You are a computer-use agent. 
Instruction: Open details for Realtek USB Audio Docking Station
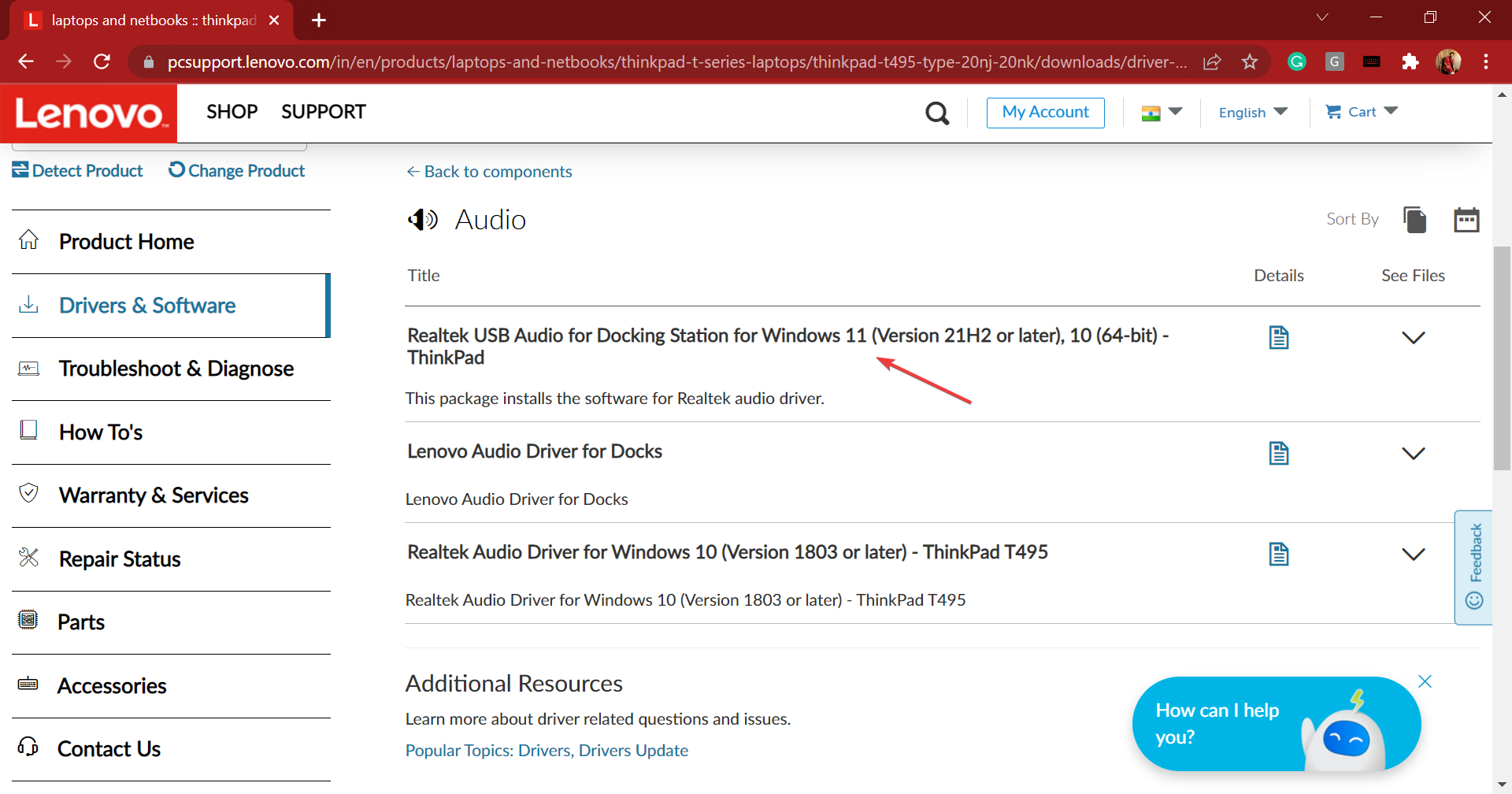coord(1279,338)
